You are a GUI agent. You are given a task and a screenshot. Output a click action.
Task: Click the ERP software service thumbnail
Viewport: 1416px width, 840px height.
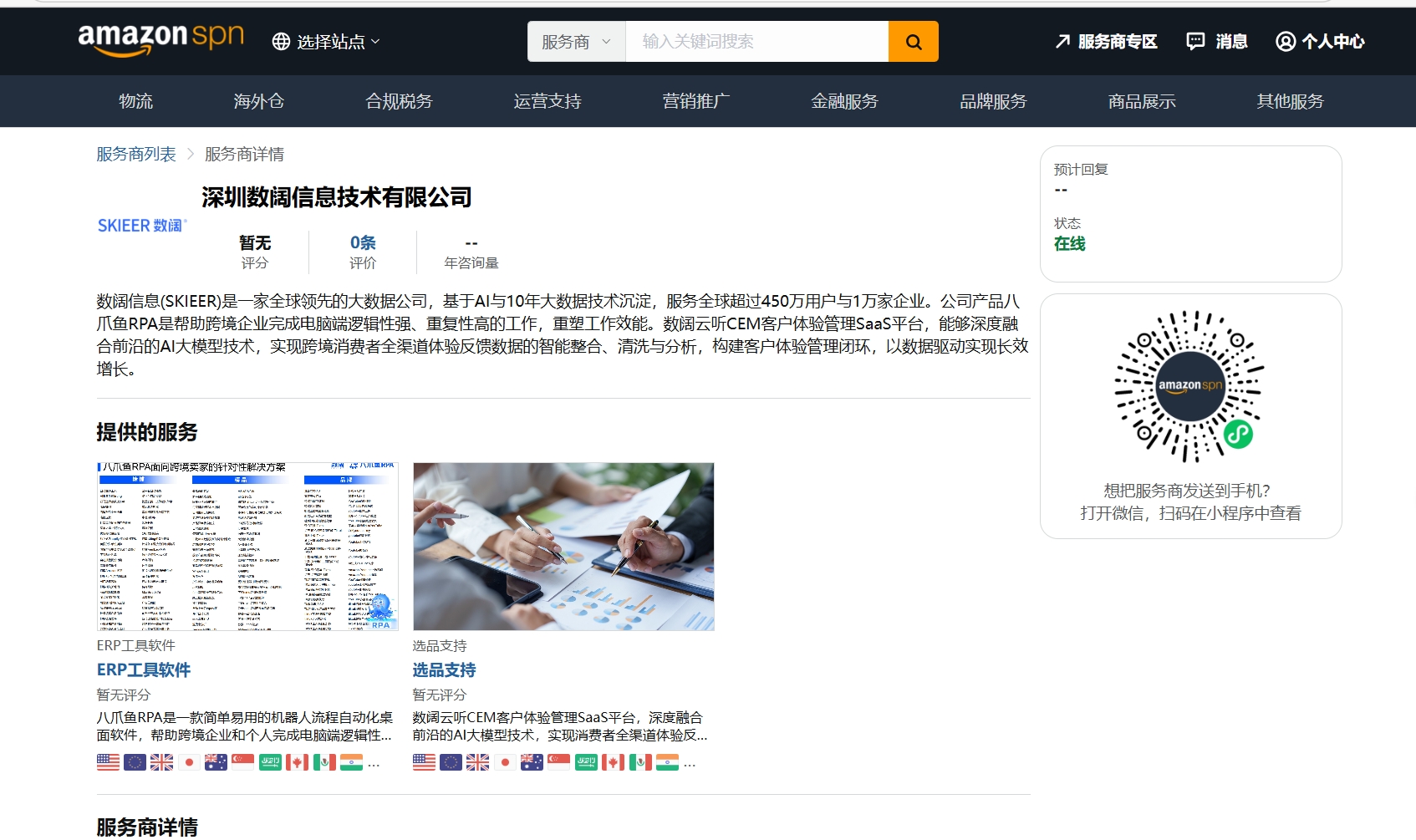tap(247, 547)
